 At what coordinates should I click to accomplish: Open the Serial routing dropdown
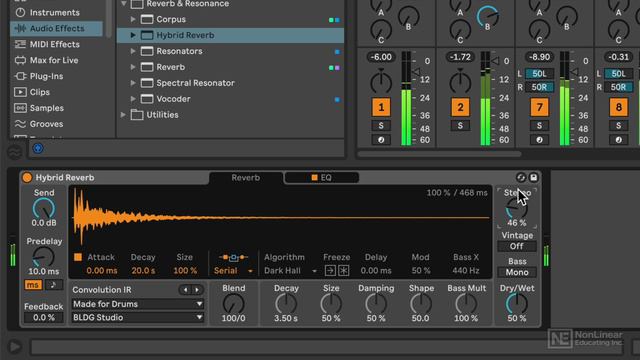click(233, 271)
